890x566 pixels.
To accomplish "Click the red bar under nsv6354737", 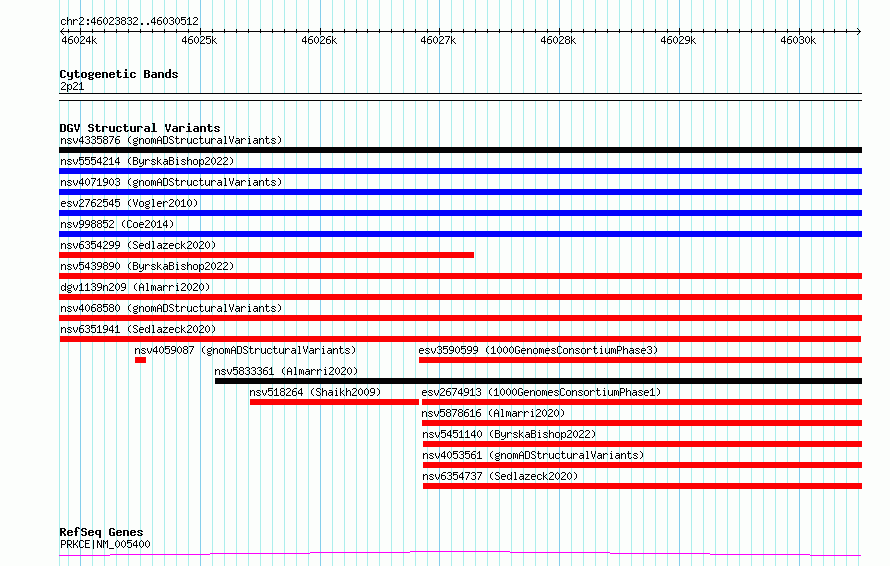I will (643, 486).
